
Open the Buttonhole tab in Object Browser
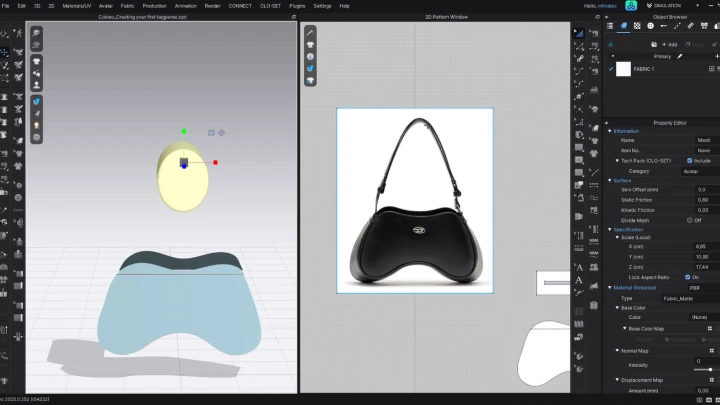pos(664,26)
